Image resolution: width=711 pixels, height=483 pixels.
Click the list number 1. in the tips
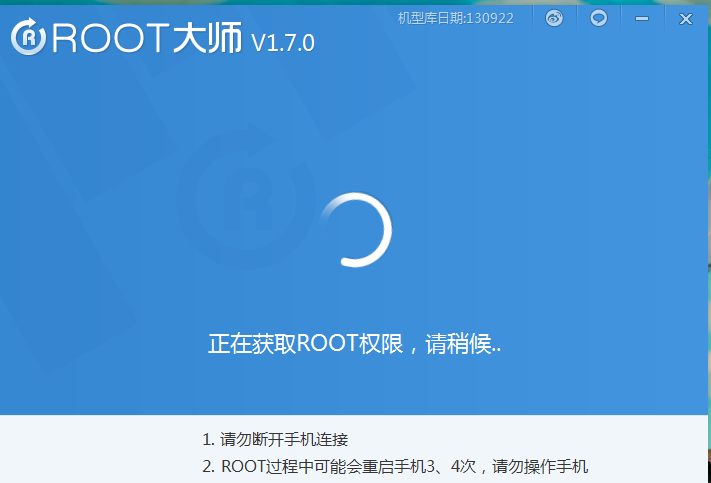click(x=208, y=439)
